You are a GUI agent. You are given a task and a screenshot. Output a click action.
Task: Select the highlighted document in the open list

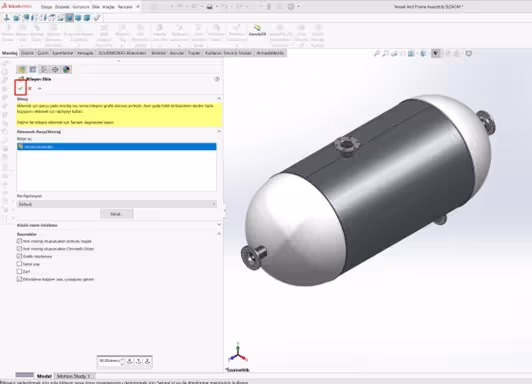tap(117, 147)
